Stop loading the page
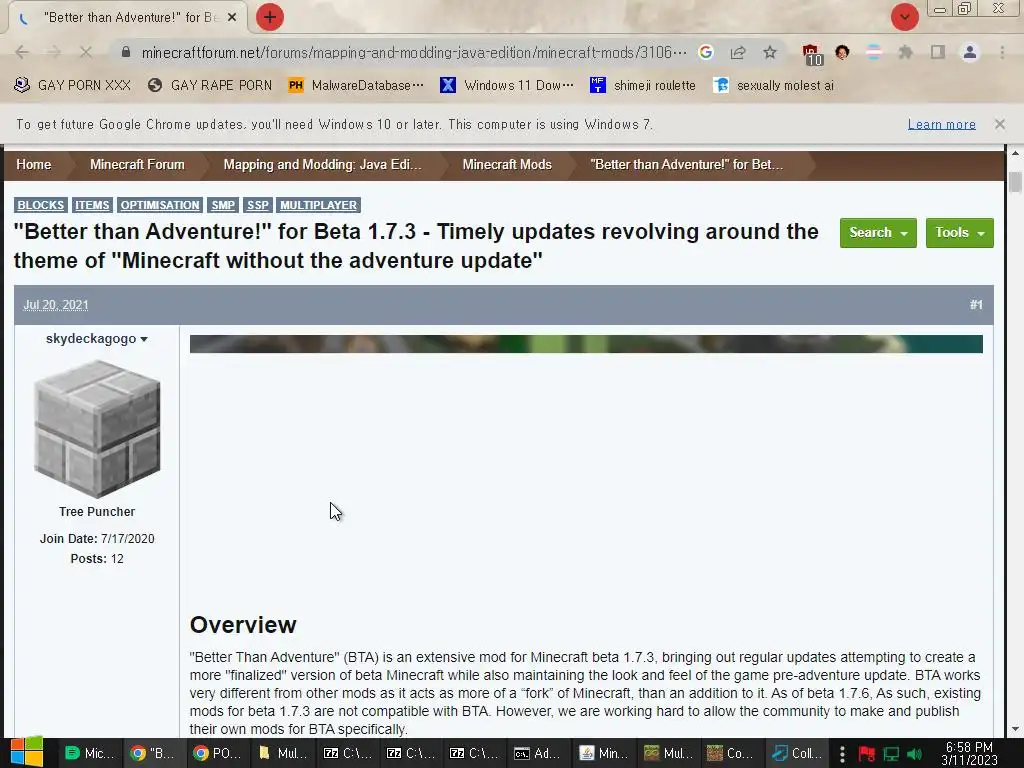Viewport: 1024px width, 768px height. tap(86, 52)
